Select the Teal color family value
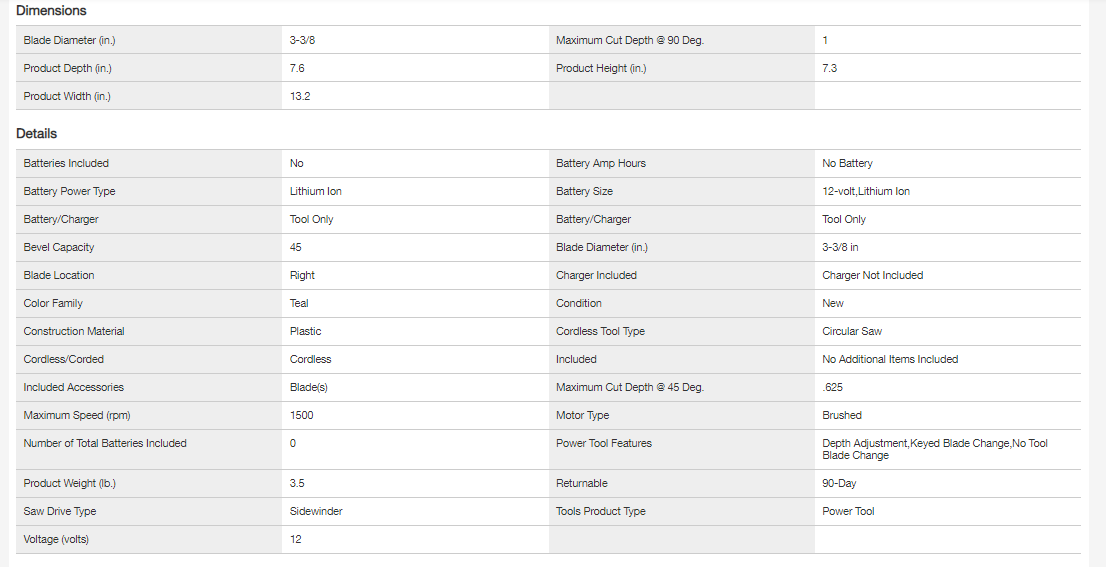The image size is (1106, 567). tap(299, 303)
